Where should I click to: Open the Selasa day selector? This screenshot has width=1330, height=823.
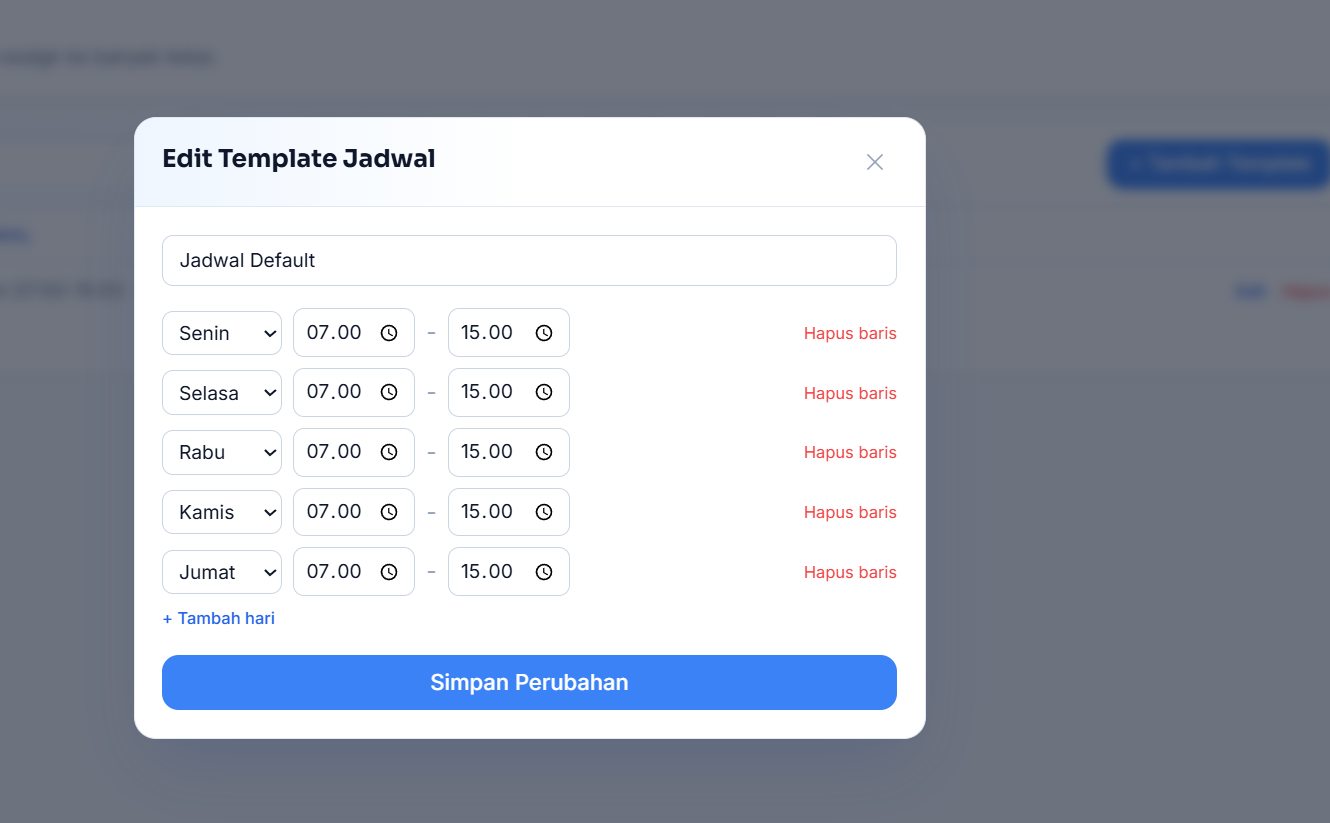[222, 392]
